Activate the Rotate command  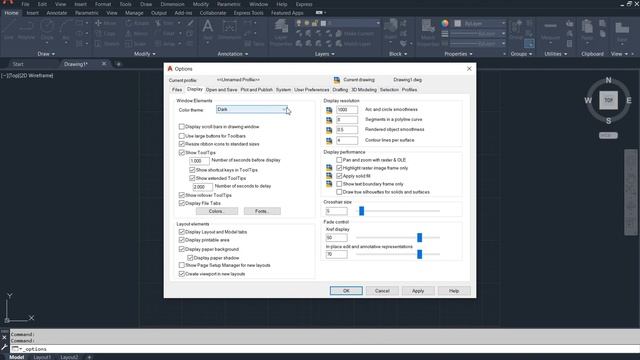click(x=137, y=23)
